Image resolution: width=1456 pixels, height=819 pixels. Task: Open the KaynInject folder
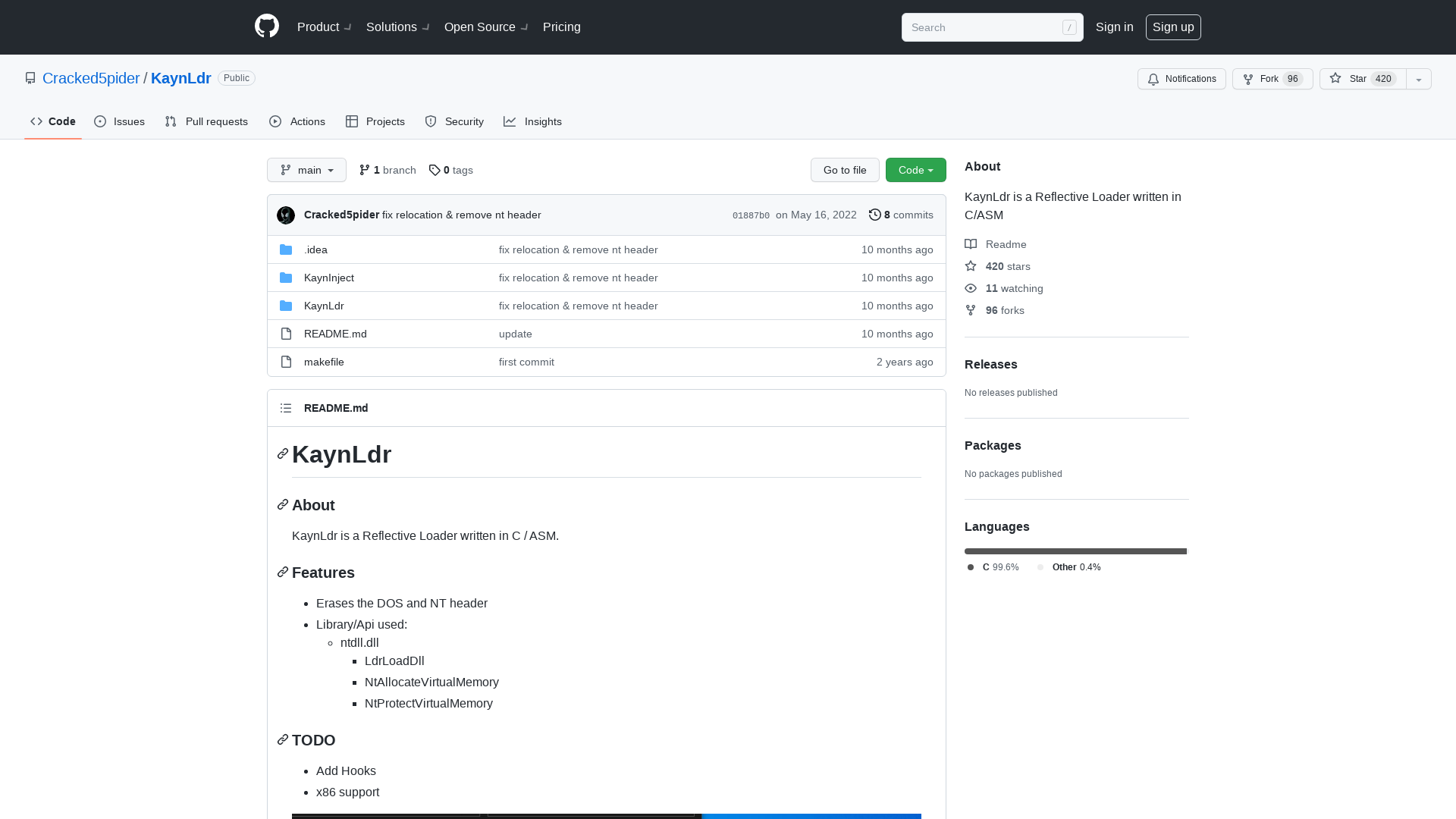(x=329, y=278)
